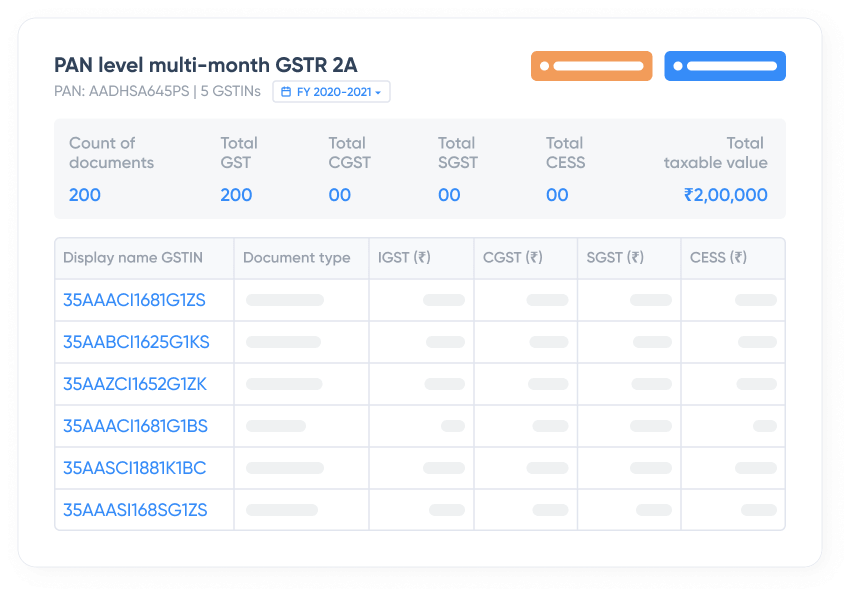Select GSTIN 35AAZCI1652G1ZK
Viewport: 851px width, 595px height.
coord(135,384)
